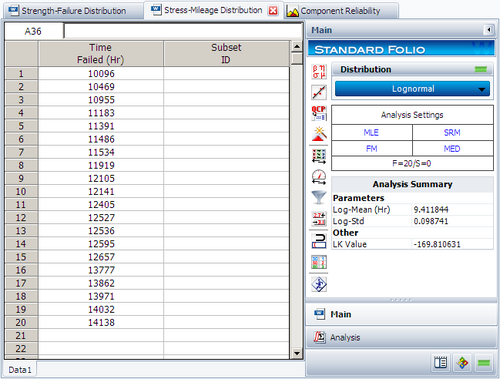Screen dimensions: 500x379
Task: Collapse the Main control panel arrow
Action: pos(489,30)
